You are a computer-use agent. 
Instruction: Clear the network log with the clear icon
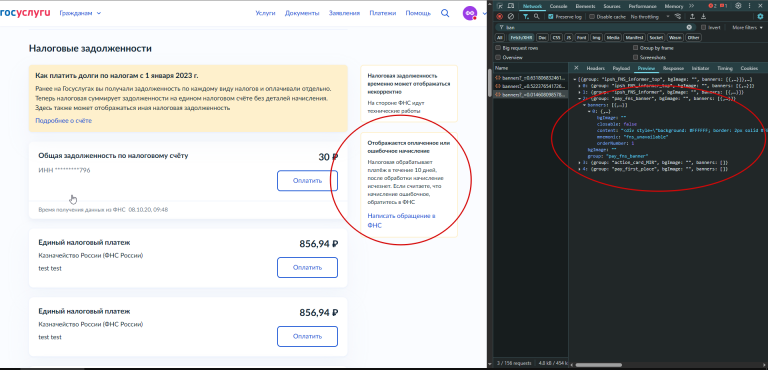511,16
